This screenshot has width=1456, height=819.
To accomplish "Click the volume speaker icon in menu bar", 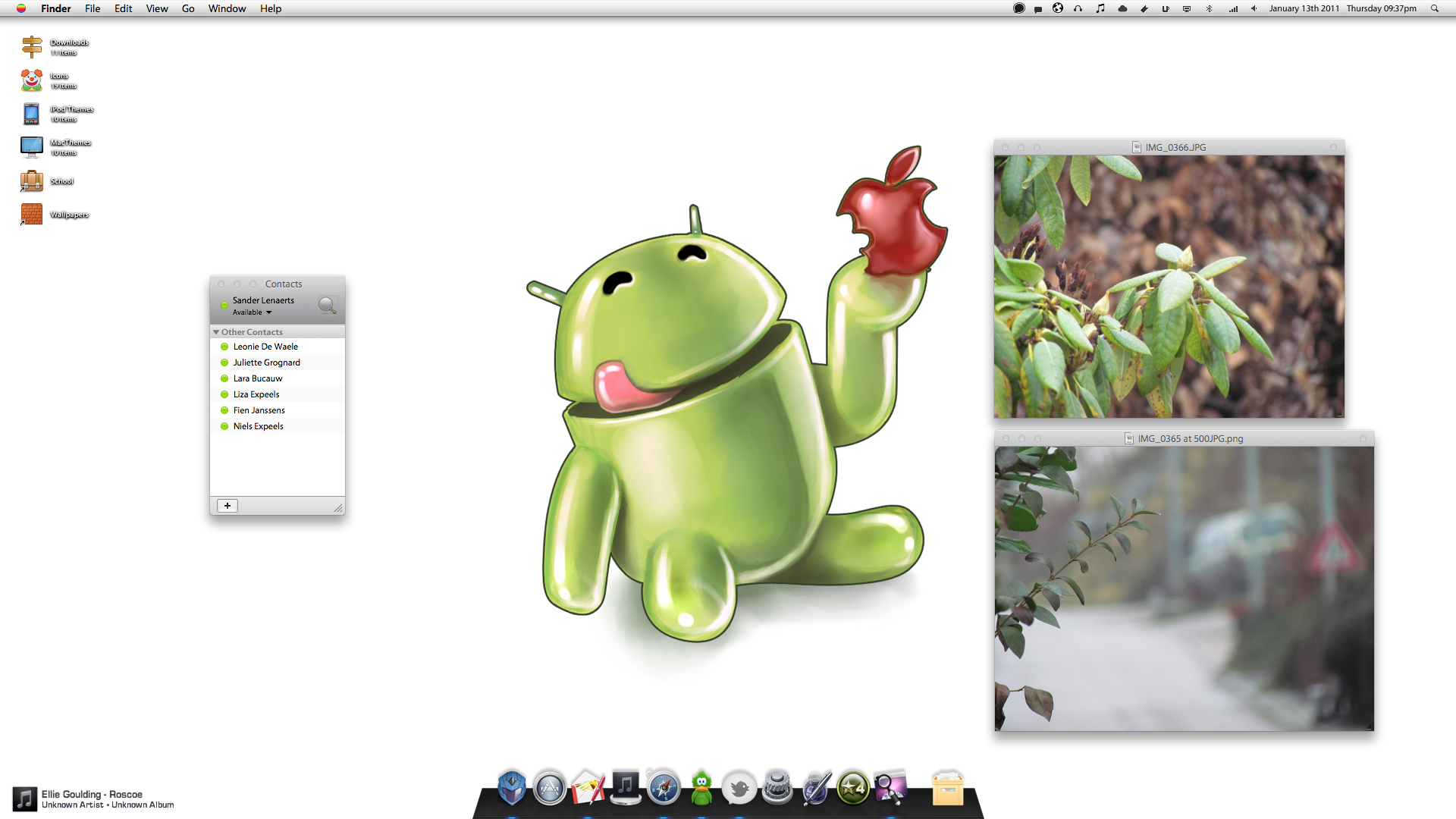I will tap(1254, 8).
